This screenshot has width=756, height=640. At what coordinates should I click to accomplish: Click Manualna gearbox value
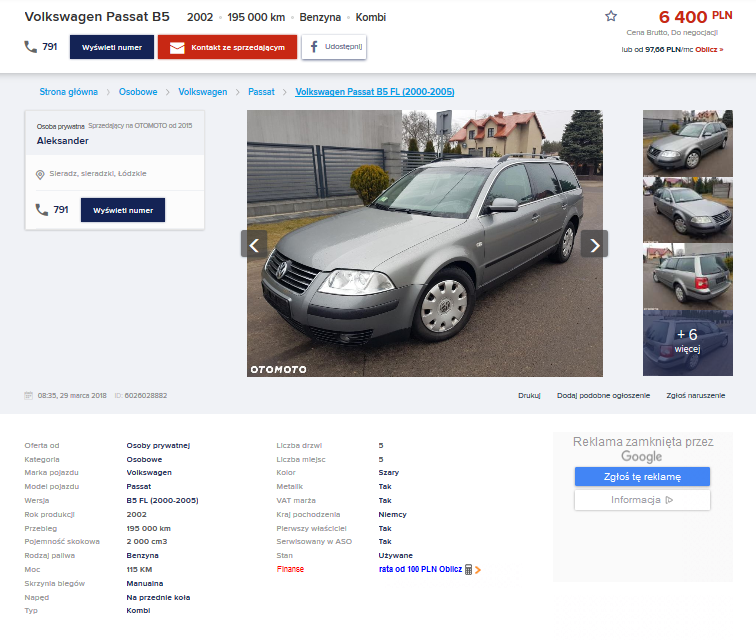145,584
